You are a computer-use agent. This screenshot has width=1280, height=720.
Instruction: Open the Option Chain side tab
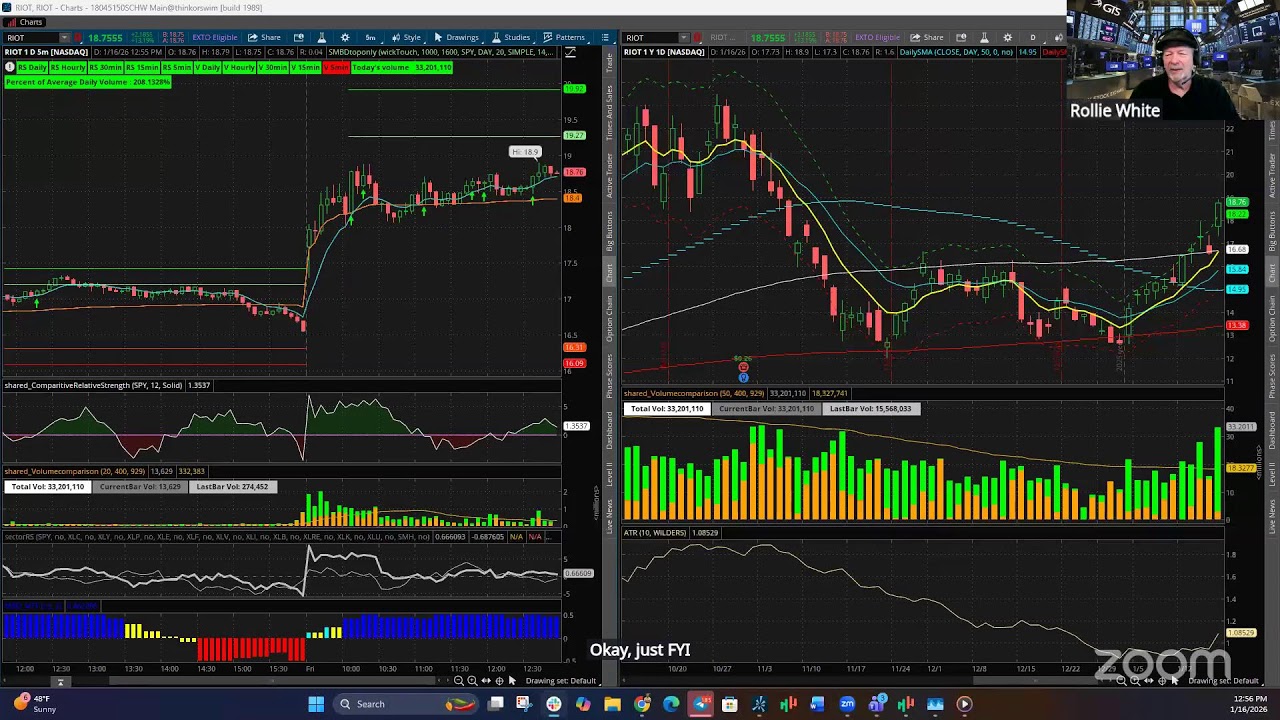pyautogui.click(x=610, y=319)
